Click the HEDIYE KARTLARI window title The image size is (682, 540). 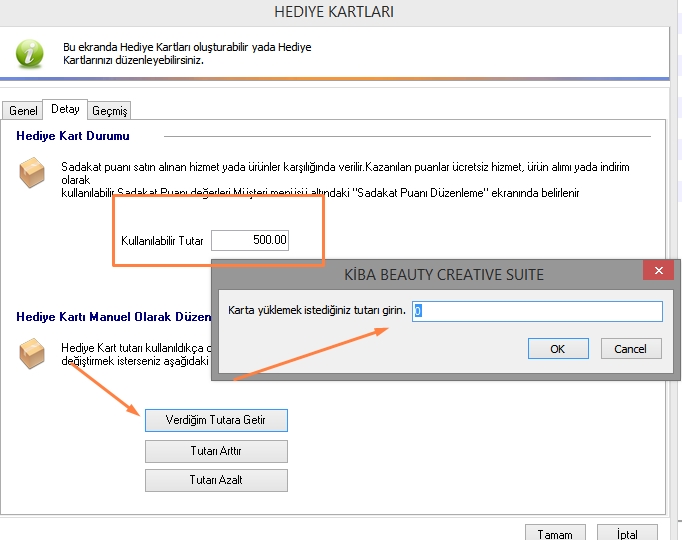point(334,12)
